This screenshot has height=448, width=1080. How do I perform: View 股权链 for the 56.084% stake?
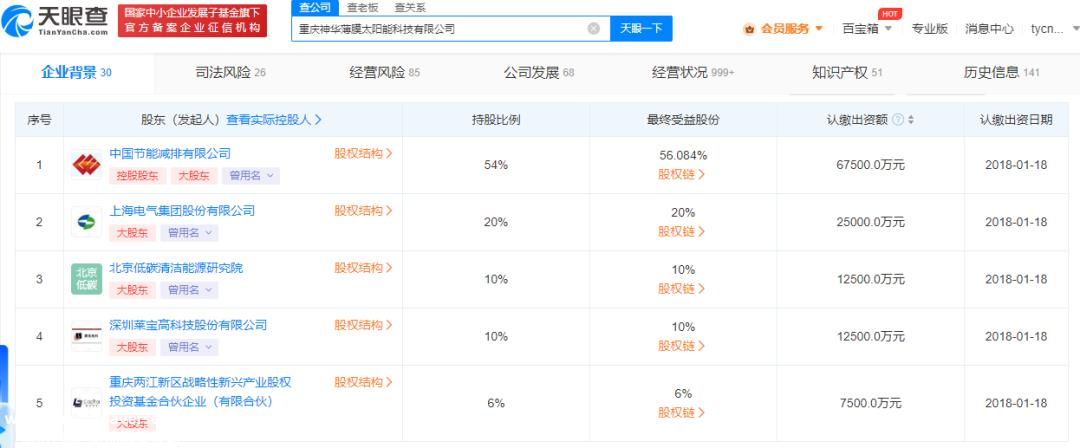682,174
